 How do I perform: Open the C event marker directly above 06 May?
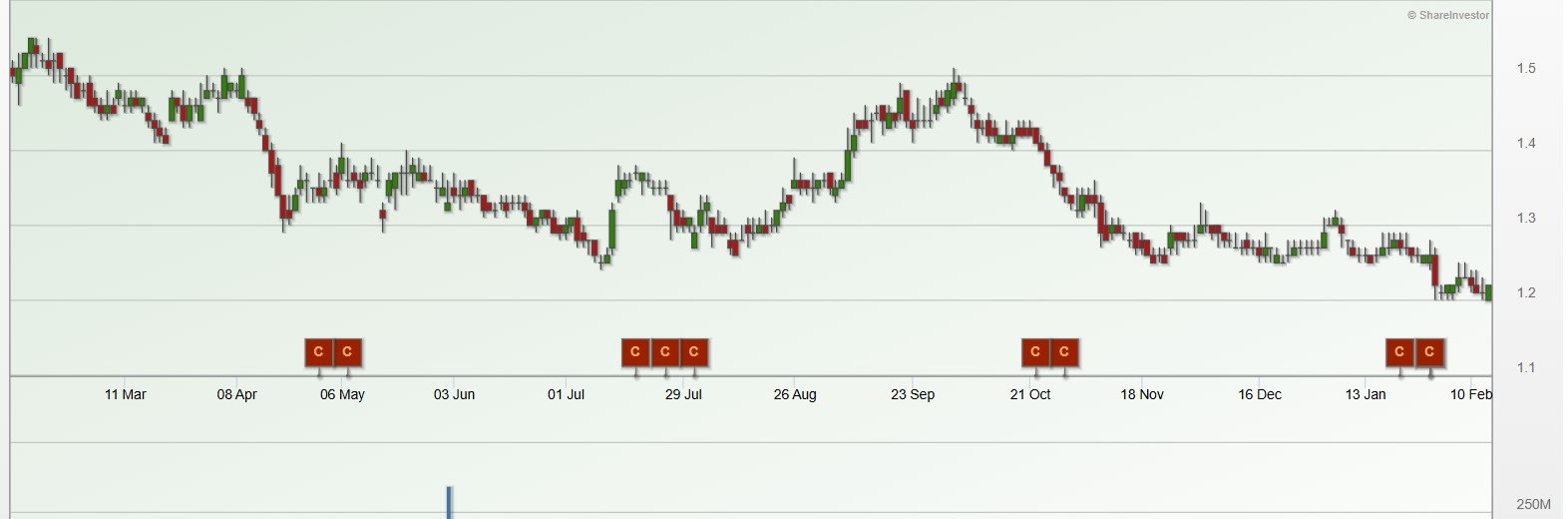point(347,351)
